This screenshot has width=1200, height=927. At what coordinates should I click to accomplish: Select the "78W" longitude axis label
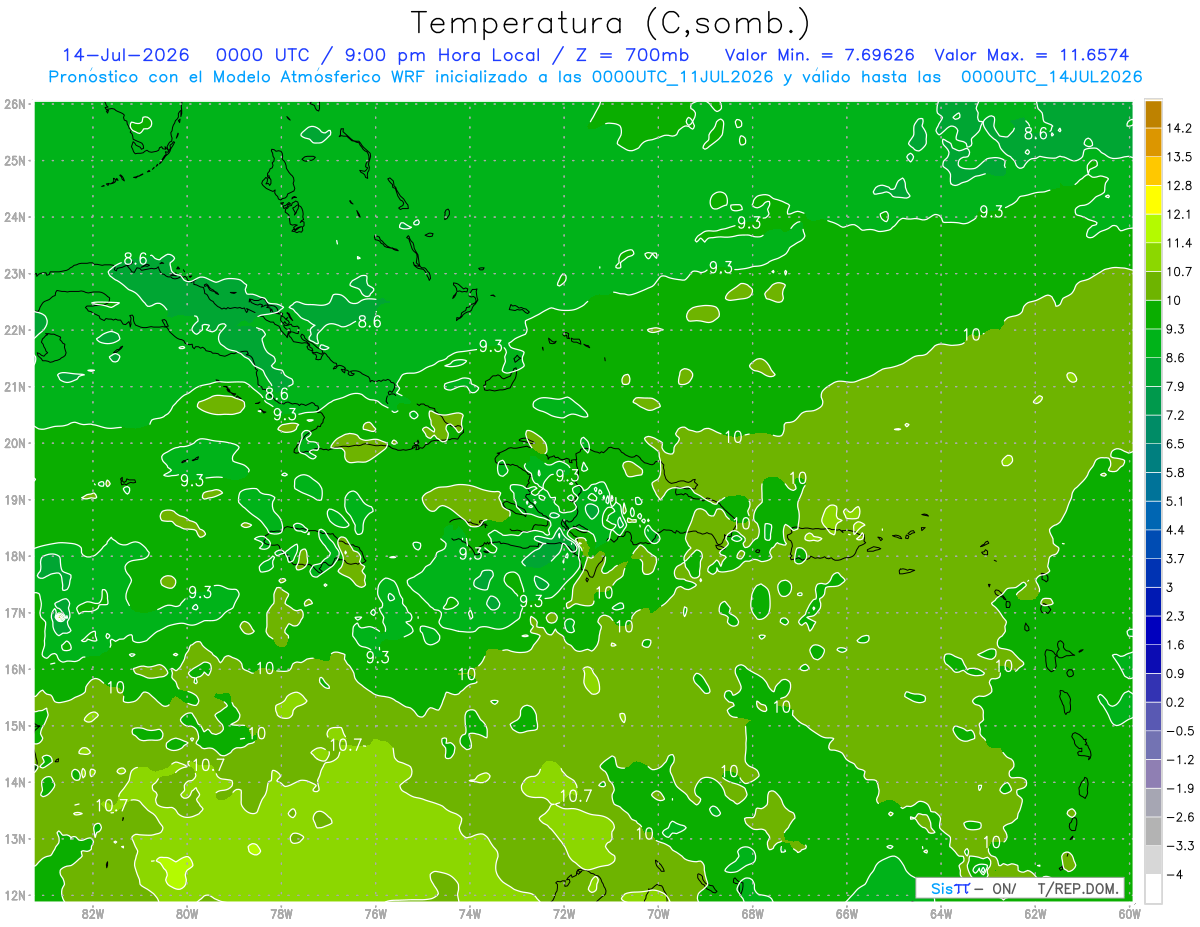(x=281, y=914)
